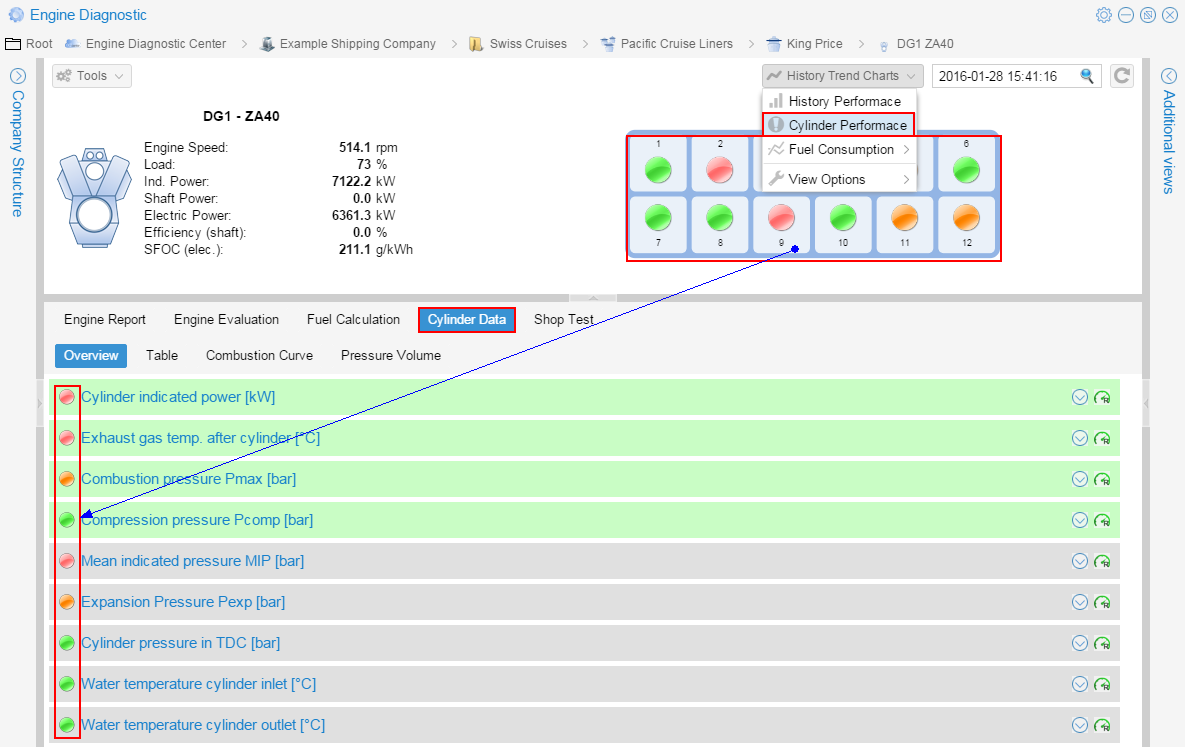Toggle the green lamp beside Compression pressure Pcomp
The image size is (1185, 747).
66,519
